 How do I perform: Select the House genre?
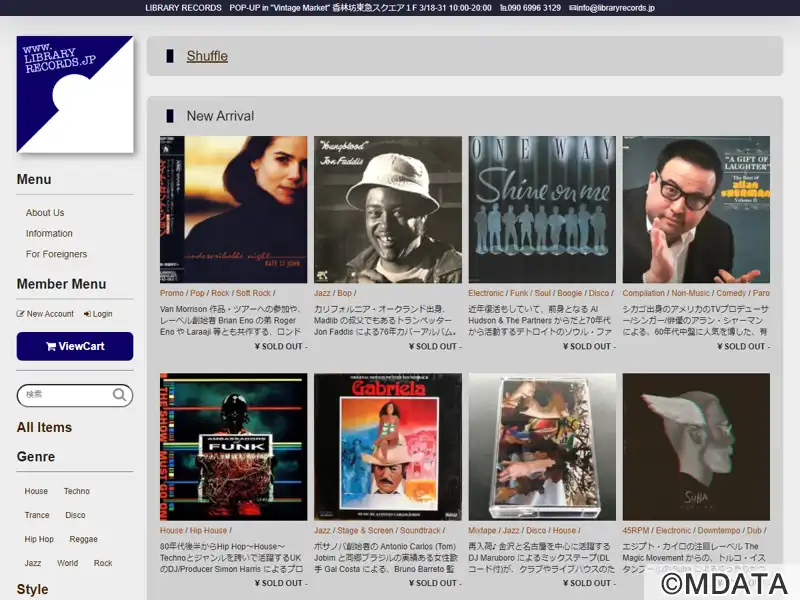click(36, 491)
